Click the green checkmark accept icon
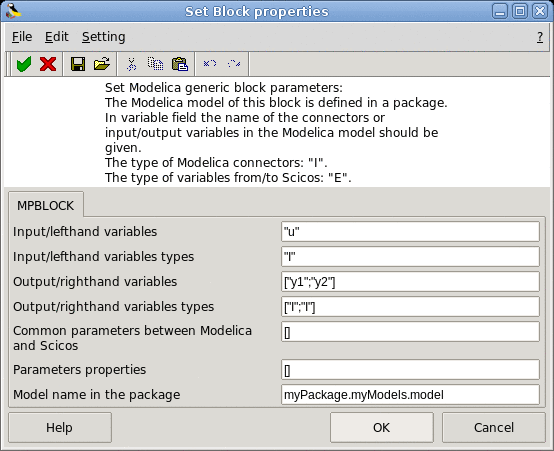This screenshot has width=554, height=451. coord(24,64)
